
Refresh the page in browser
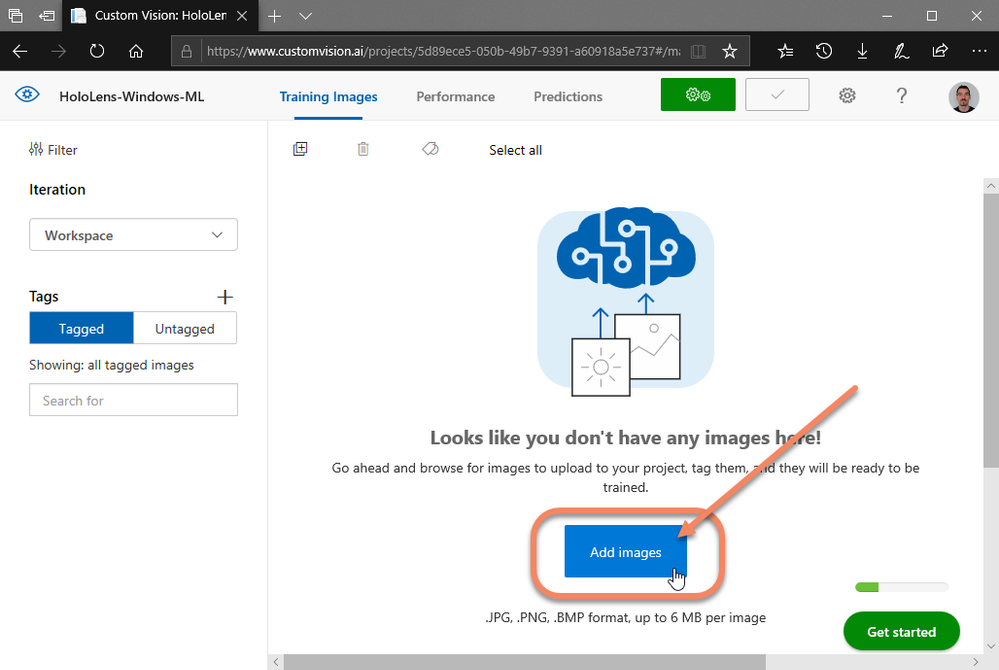click(x=97, y=51)
